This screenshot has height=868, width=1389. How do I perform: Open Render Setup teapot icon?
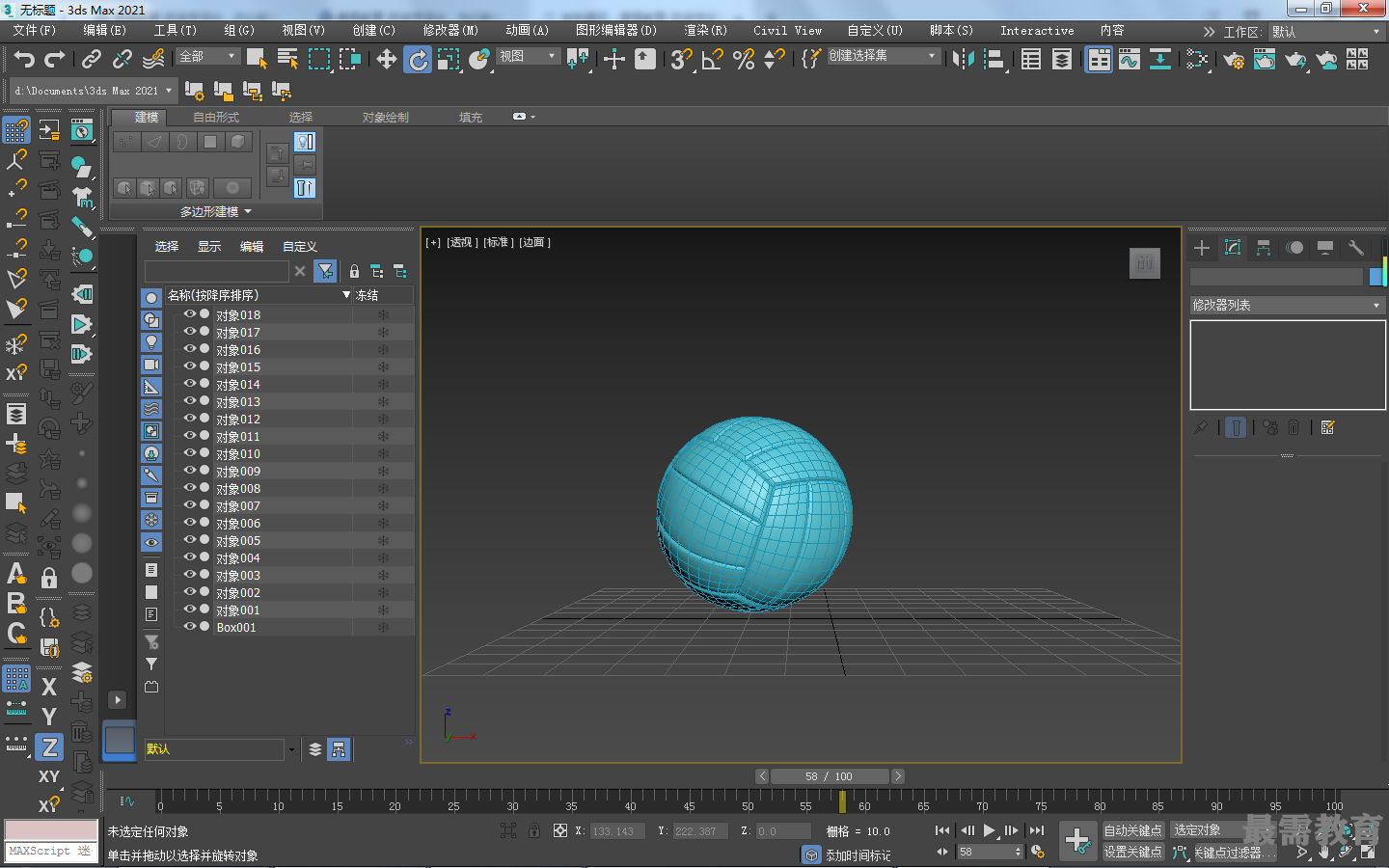pyautogui.click(x=1234, y=61)
